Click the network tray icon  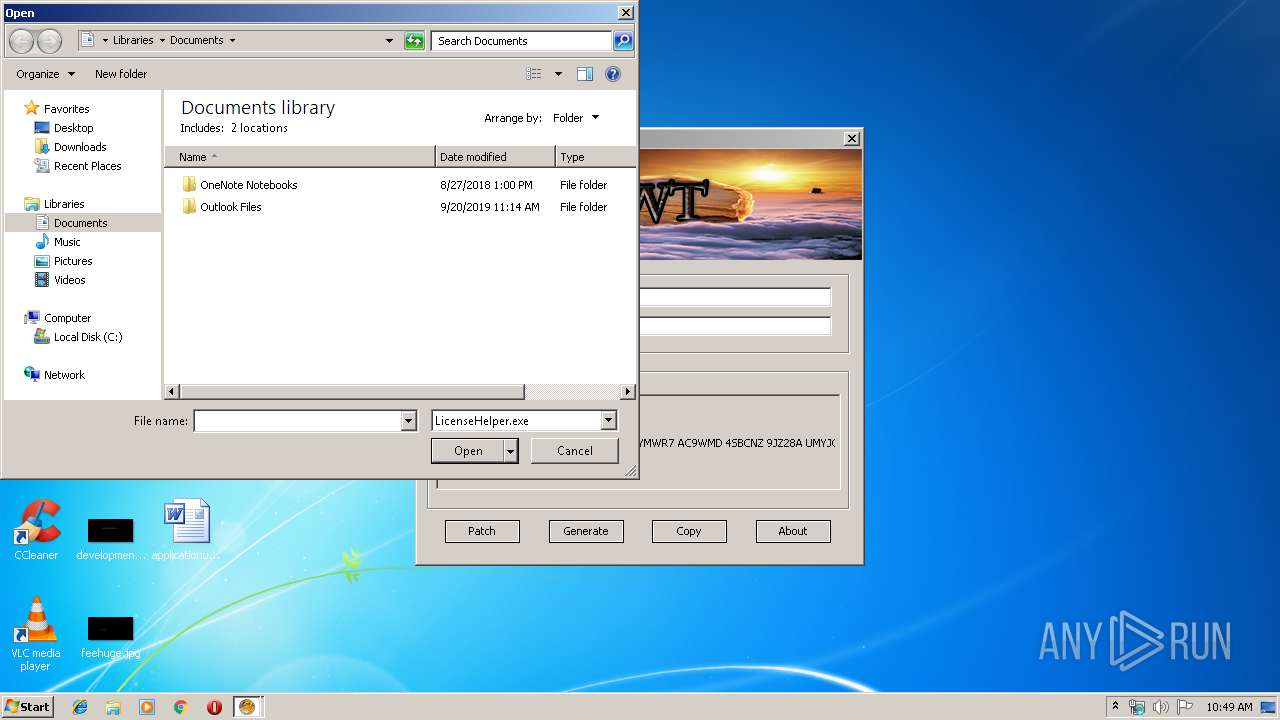pos(1137,707)
